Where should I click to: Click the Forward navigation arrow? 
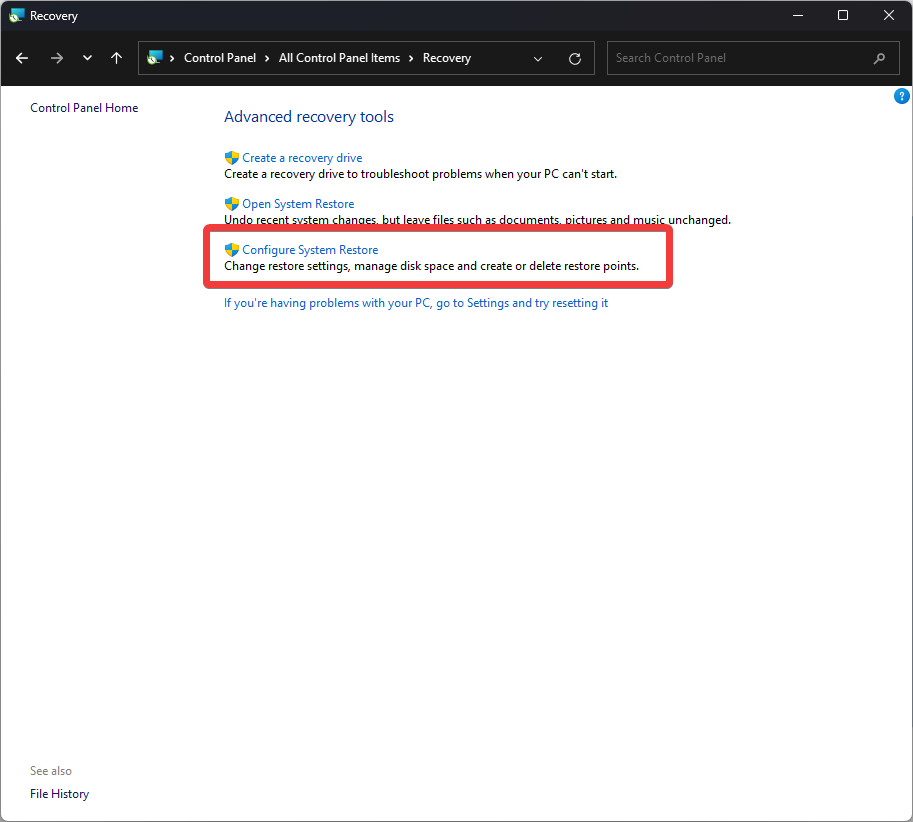click(56, 58)
